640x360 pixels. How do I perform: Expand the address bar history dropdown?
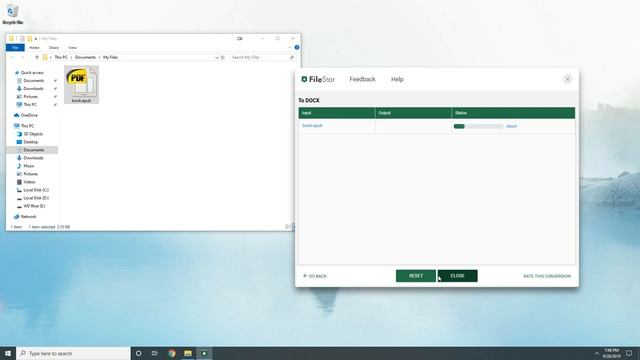tap(217, 58)
